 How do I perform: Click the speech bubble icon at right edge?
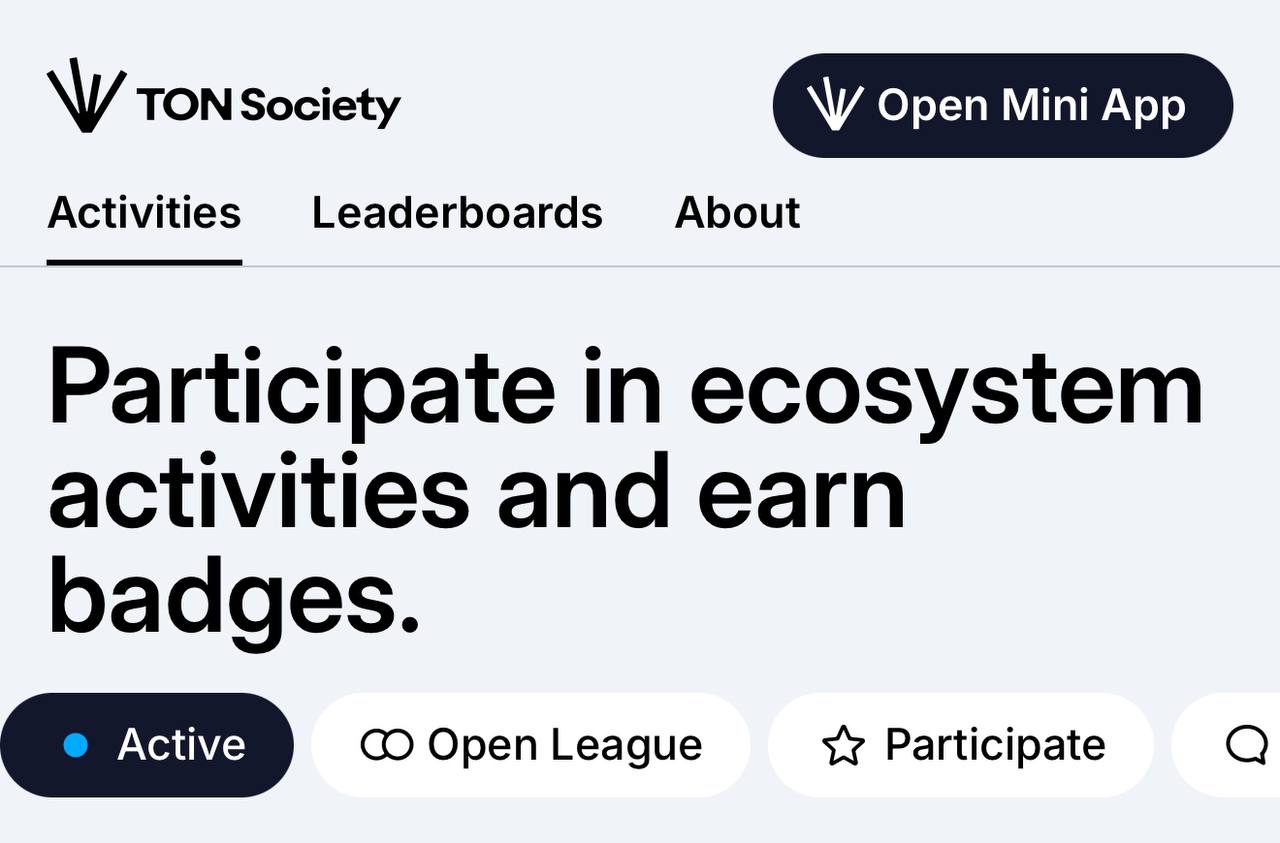1247,745
